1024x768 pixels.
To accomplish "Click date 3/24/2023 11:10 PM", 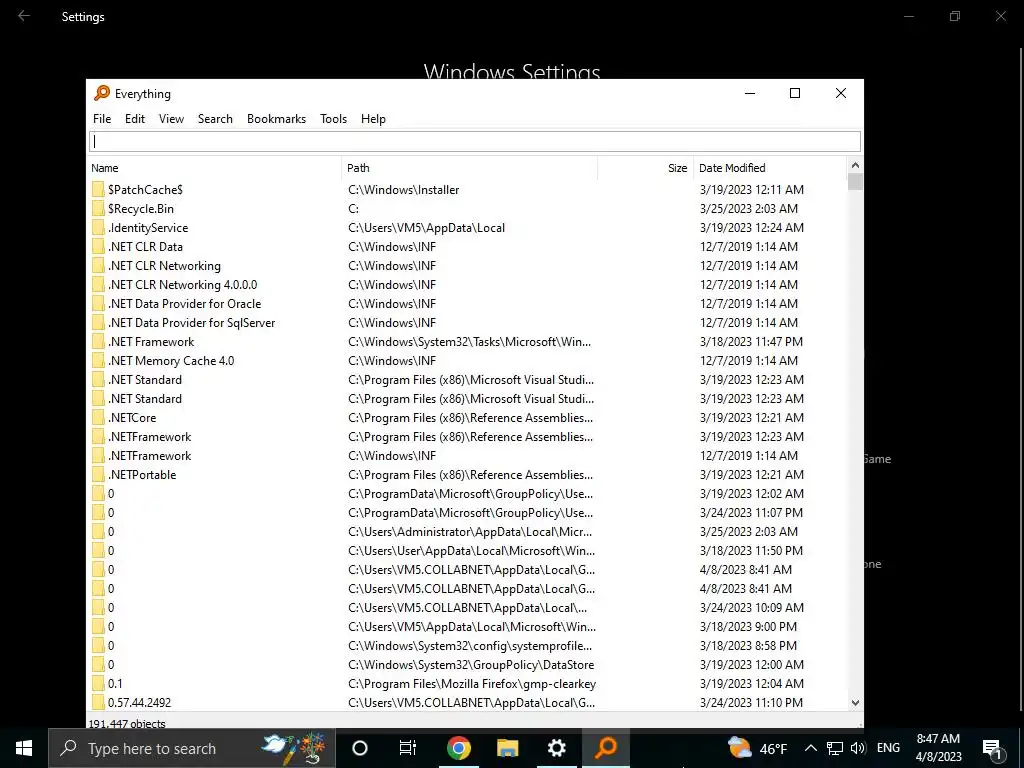I will [751, 703].
